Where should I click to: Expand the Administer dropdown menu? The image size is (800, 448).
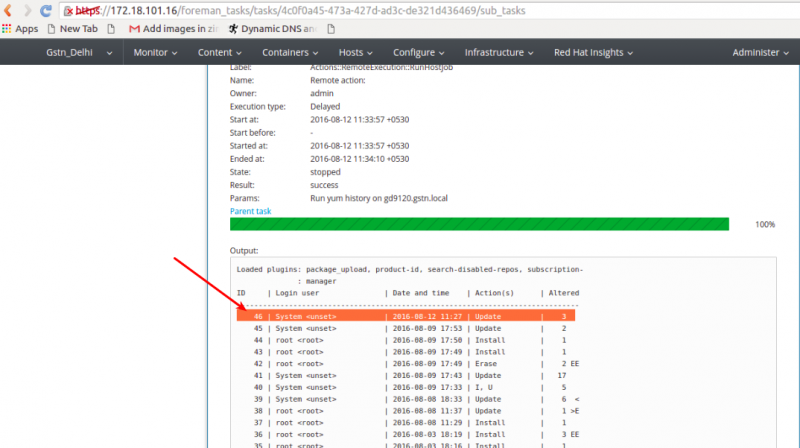760,53
